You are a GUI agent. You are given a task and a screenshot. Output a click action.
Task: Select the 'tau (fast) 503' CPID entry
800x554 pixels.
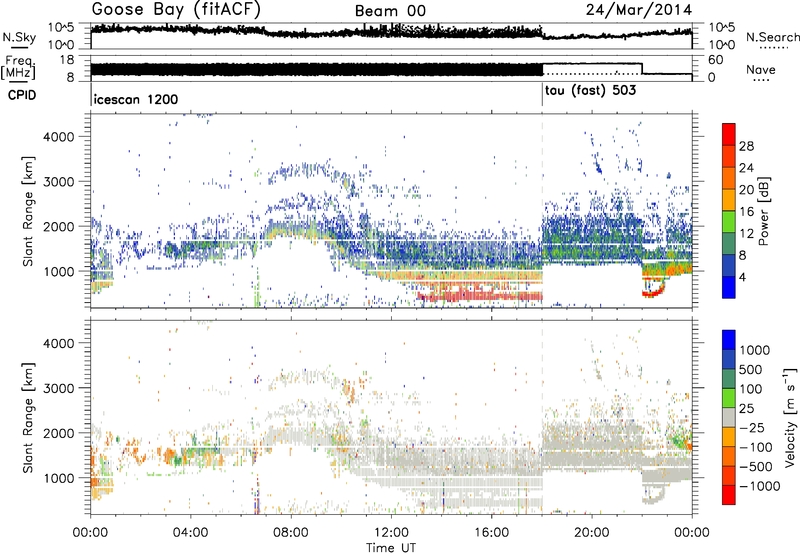pos(591,91)
